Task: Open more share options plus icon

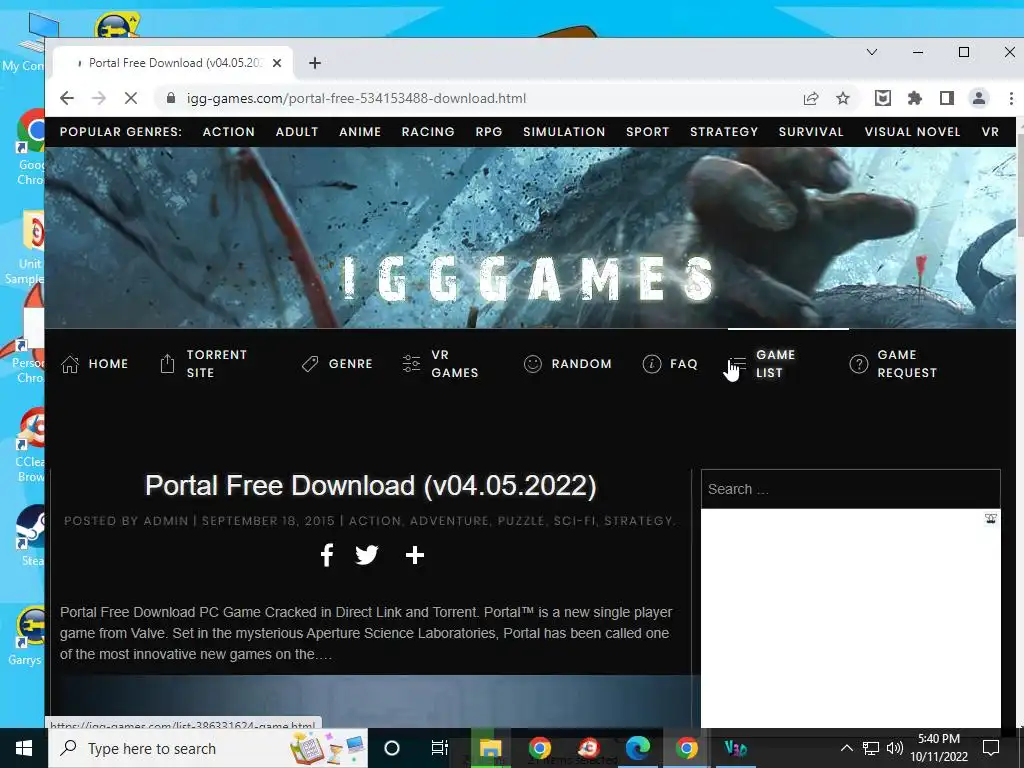Action: click(x=415, y=555)
